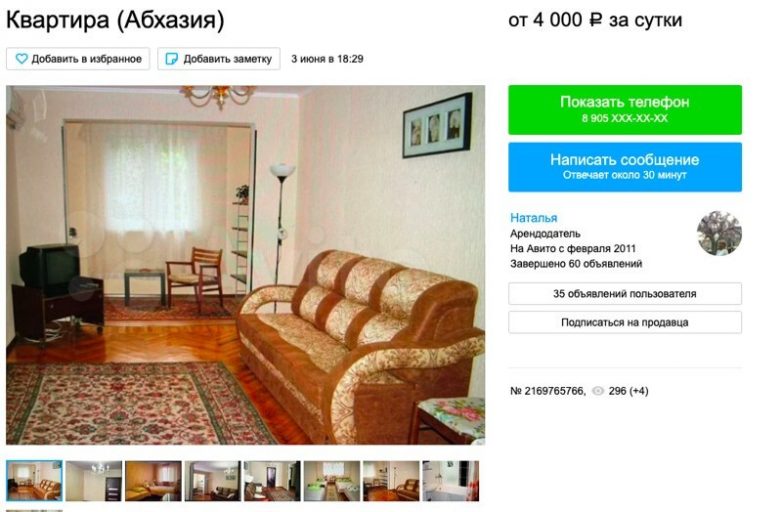Show the phone number 8 905
This screenshot has height=512, width=782.
pyautogui.click(x=625, y=110)
